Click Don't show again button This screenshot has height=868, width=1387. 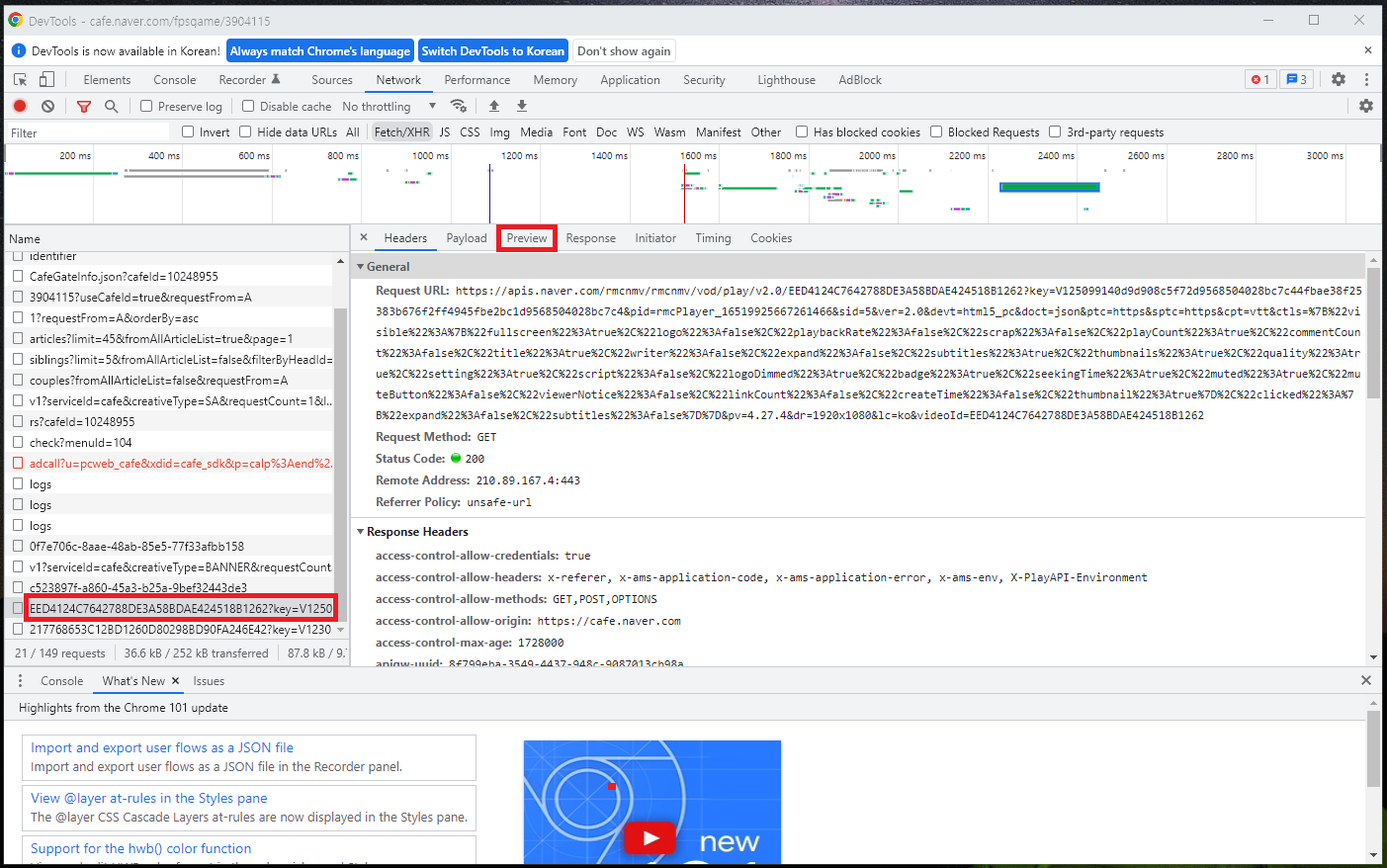[x=624, y=51]
